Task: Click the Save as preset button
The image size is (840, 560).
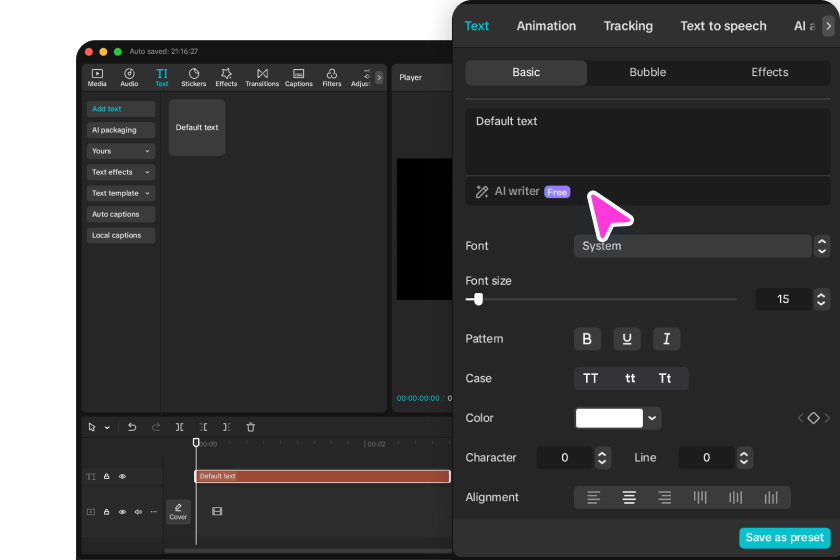Action: click(784, 537)
